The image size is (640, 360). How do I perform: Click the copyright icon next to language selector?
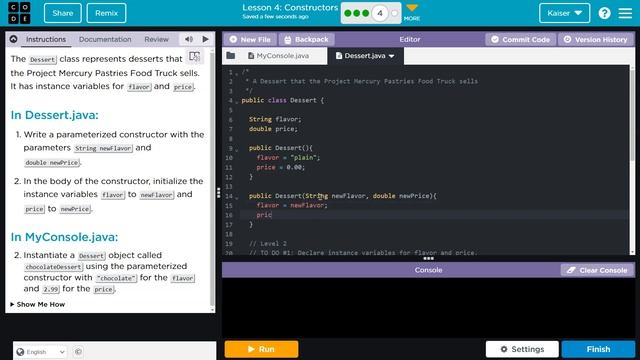[78, 351]
